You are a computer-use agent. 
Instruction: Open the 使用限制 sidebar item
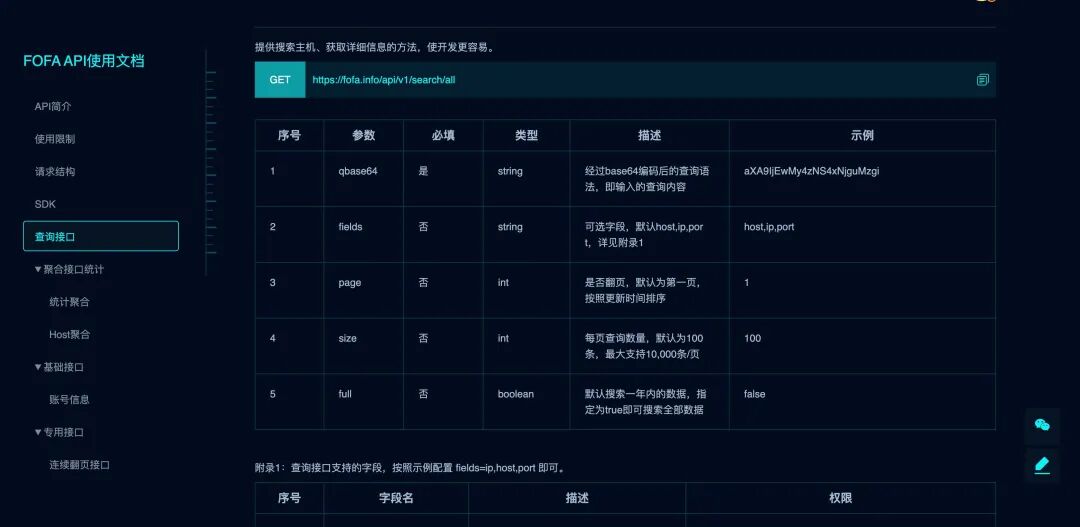coord(55,139)
